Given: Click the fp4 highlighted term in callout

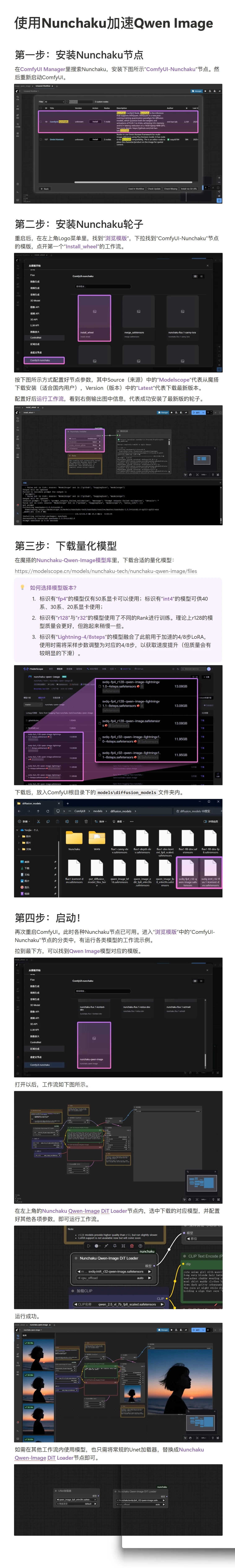Looking at the screenshot, I should [x=62, y=599].
